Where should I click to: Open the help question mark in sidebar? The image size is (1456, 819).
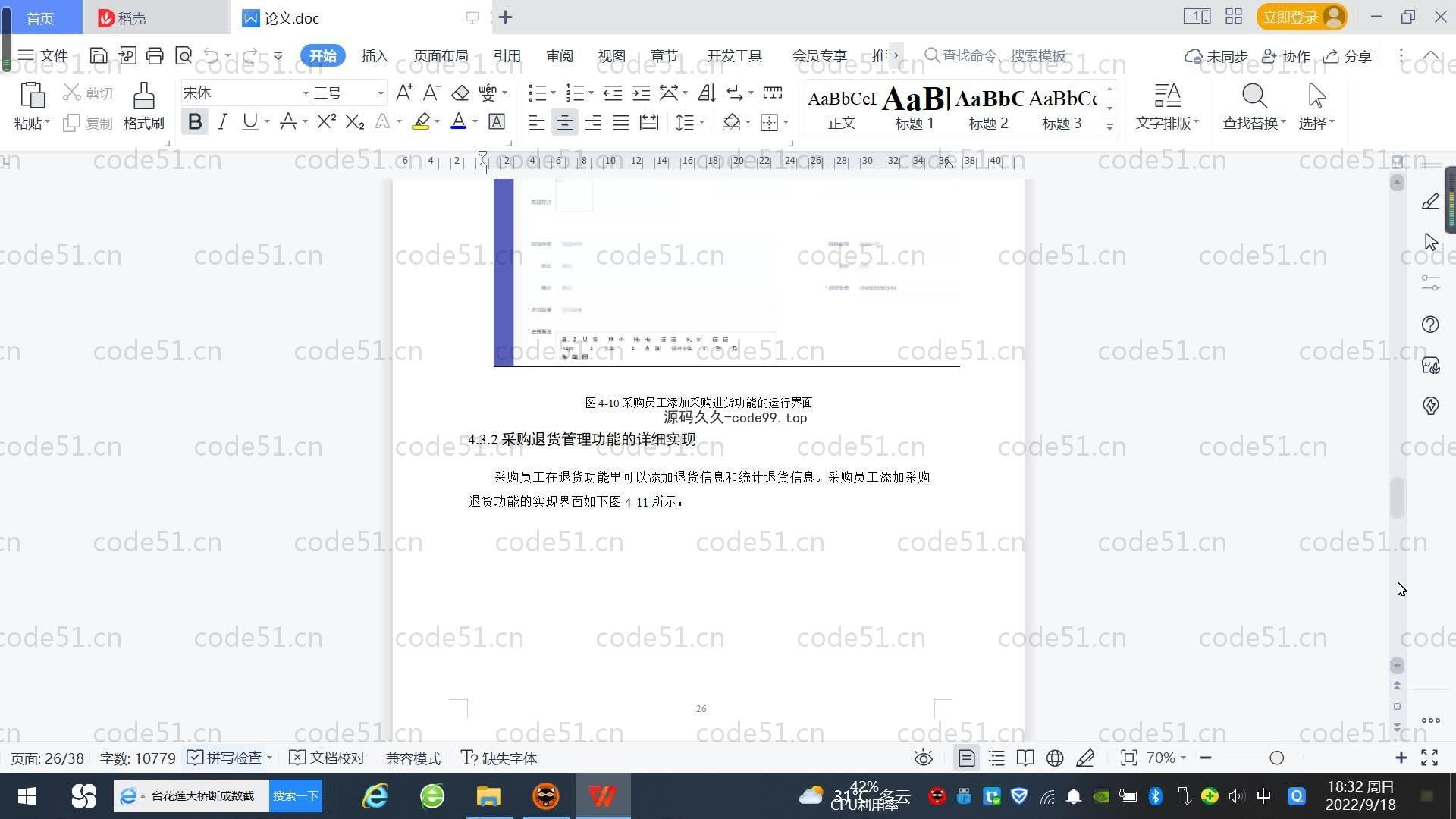(x=1430, y=325)
